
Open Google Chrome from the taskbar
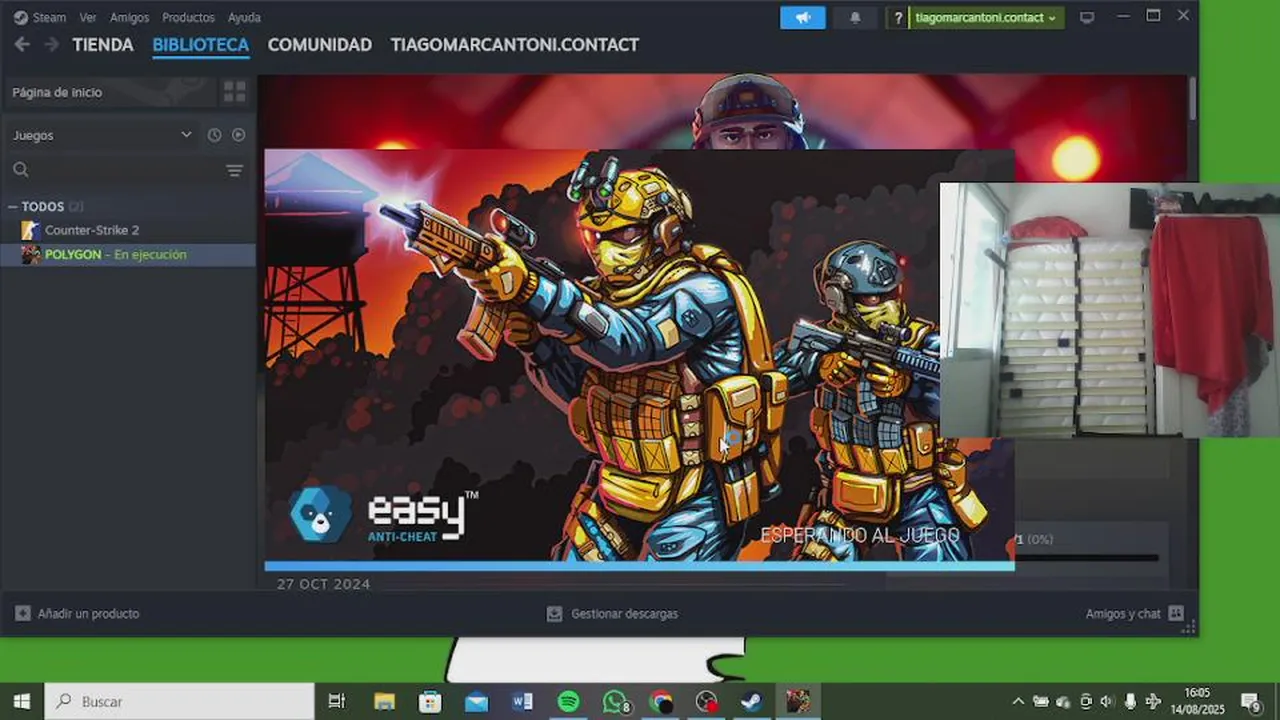coord(661,701)
